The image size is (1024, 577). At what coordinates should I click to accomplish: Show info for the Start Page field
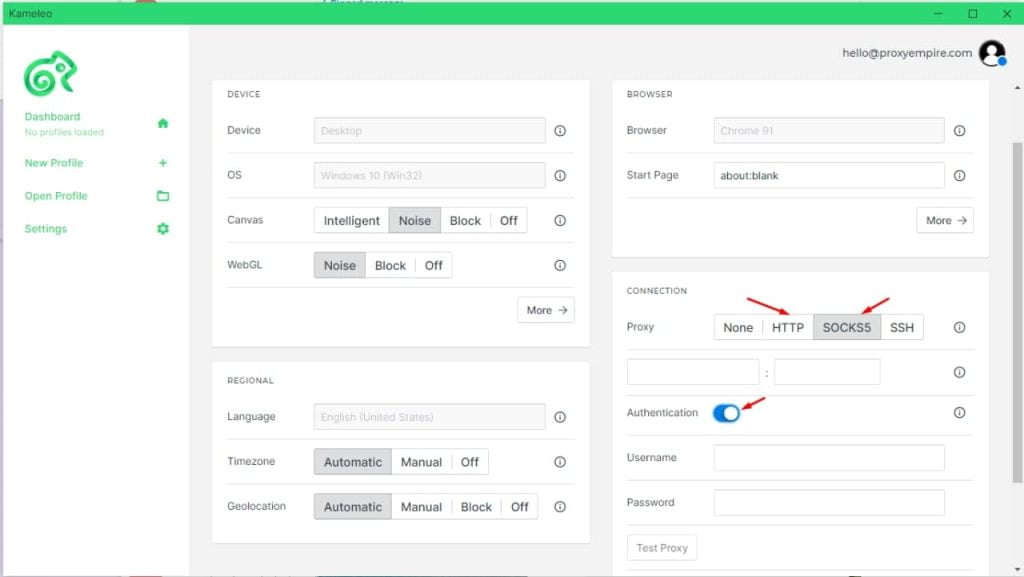(x=959, y=176)
